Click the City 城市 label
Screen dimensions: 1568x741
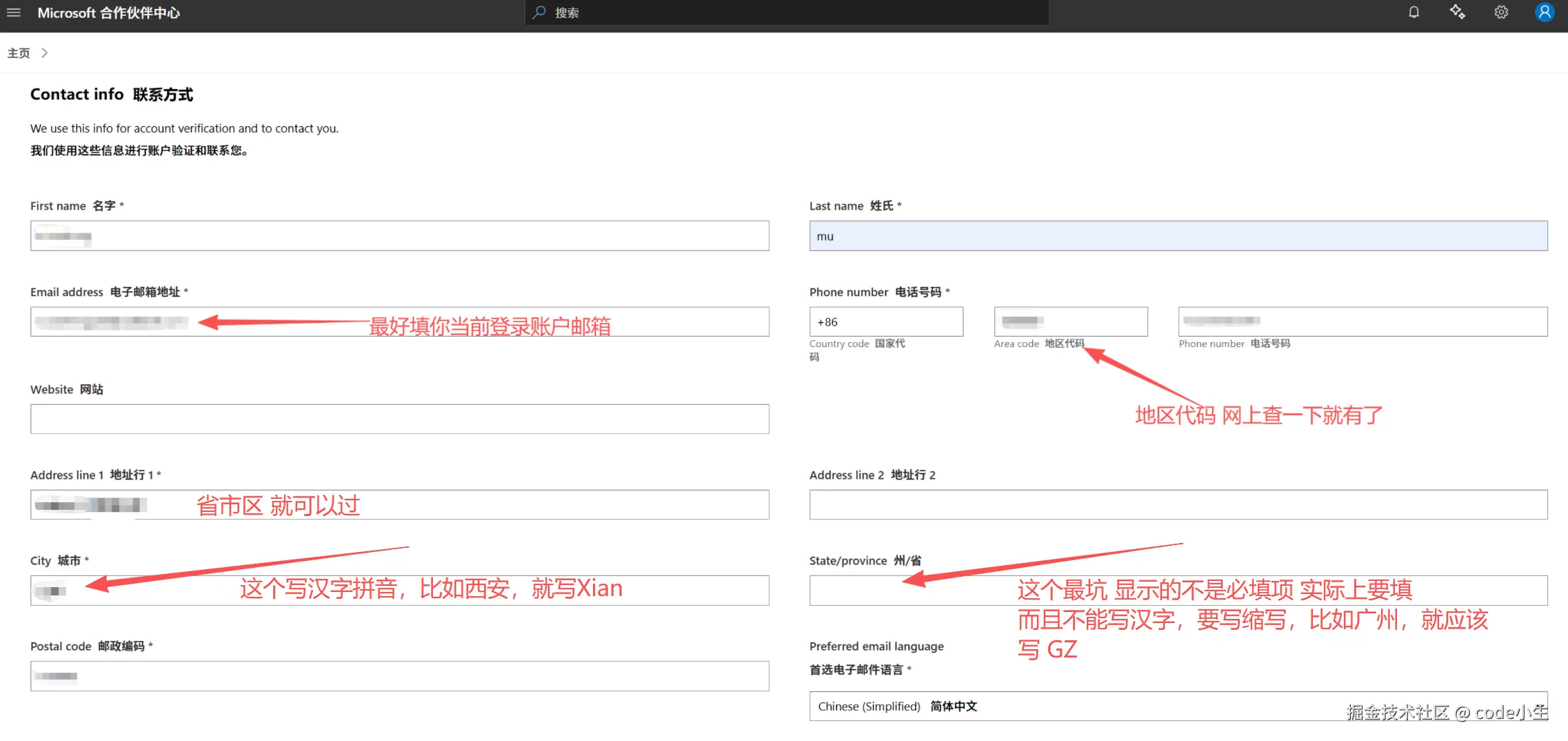(59, 560)
